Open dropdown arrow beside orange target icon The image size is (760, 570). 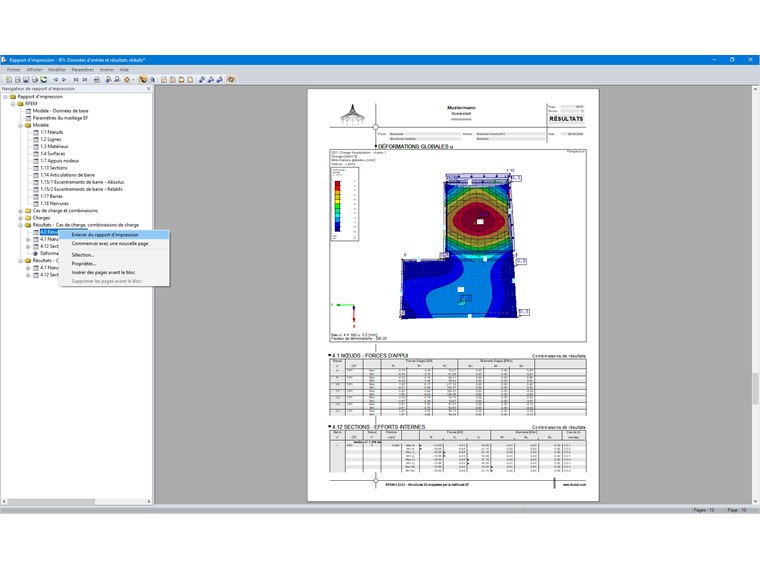coord(133,79)
